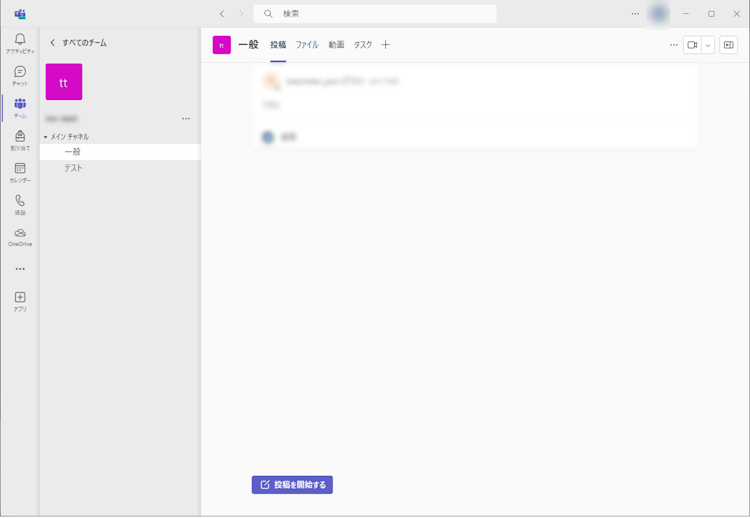Image resolution: width=750 pixels, height=518 pixels.
Task: Show more sidebar apps via ellipsis
Action: pyautogui.click(x=20, y=269)
